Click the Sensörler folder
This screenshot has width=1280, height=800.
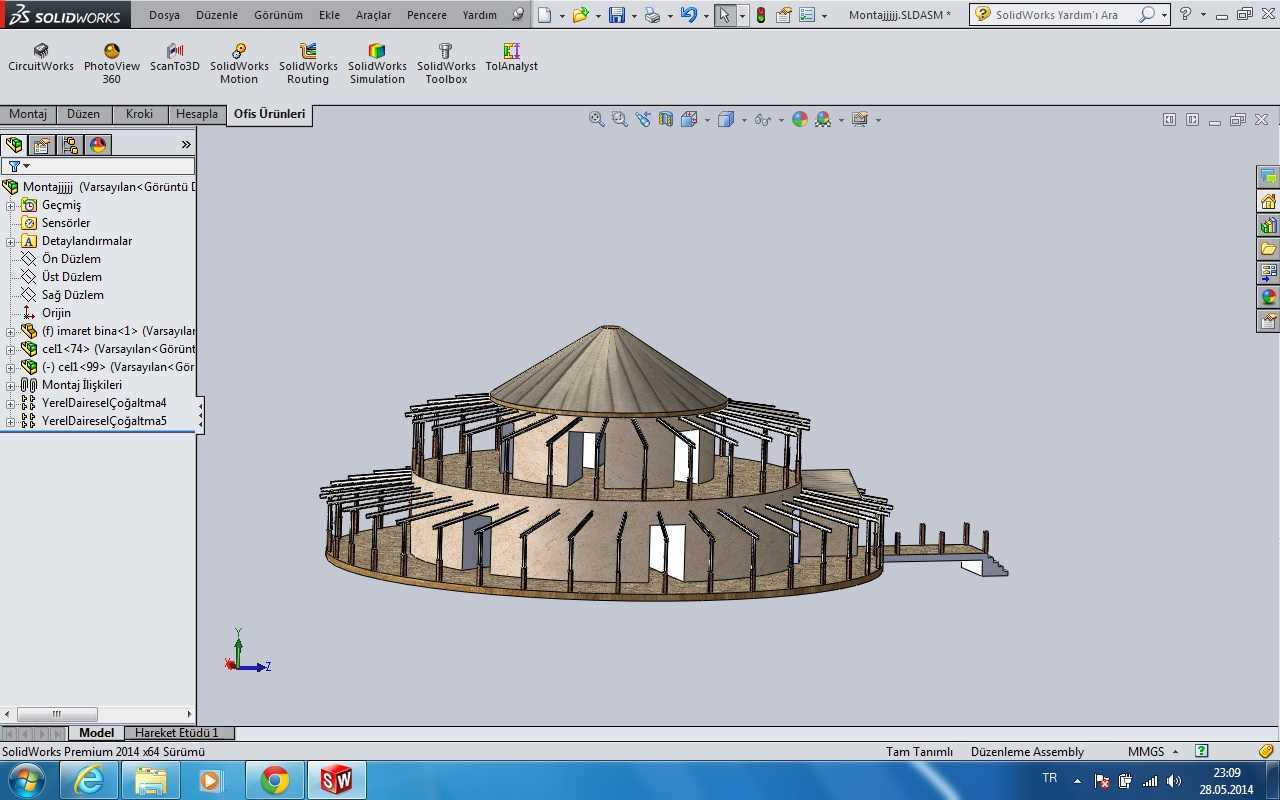click(66, 223)
